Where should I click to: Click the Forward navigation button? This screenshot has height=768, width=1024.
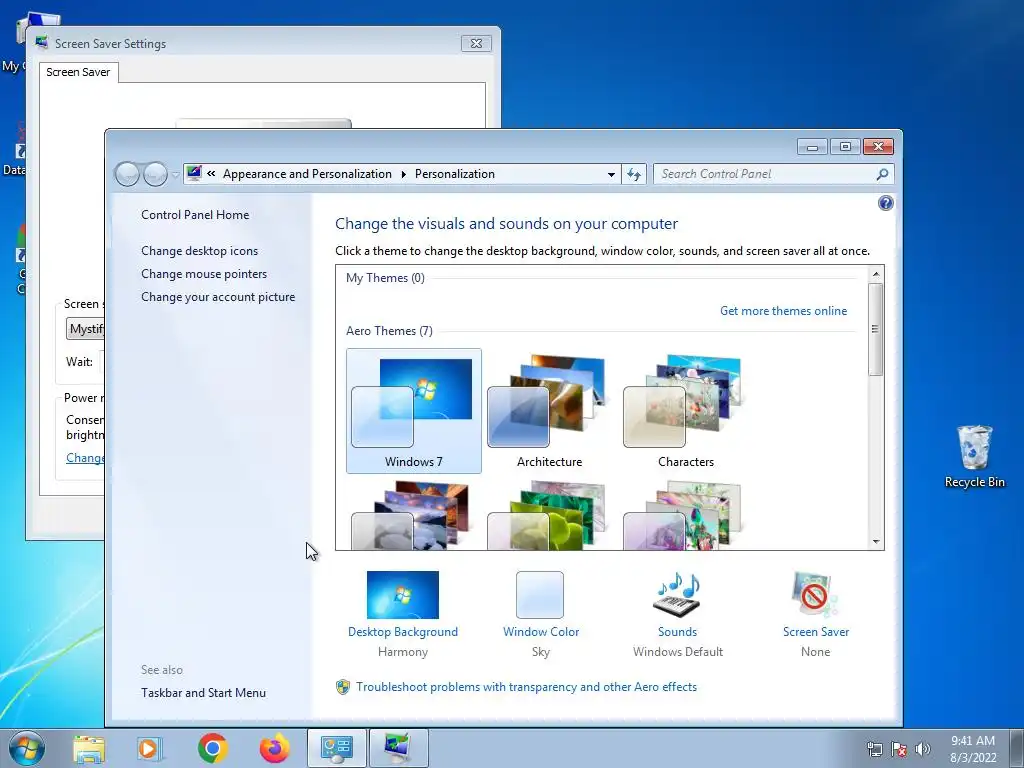[155, 174]
